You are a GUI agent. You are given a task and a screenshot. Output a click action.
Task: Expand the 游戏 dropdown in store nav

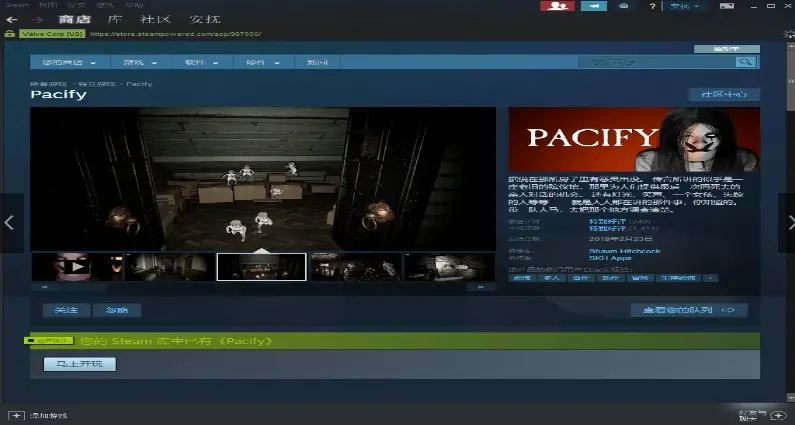click(140, 62)
